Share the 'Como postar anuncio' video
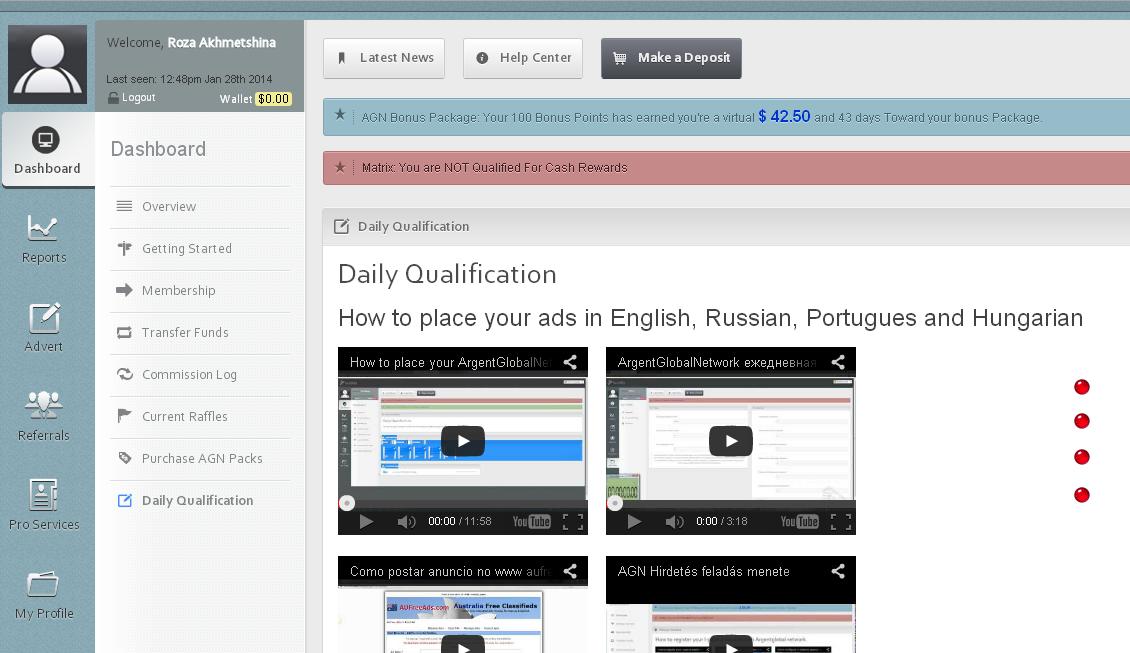1130x653 pixels. (570, 572)
